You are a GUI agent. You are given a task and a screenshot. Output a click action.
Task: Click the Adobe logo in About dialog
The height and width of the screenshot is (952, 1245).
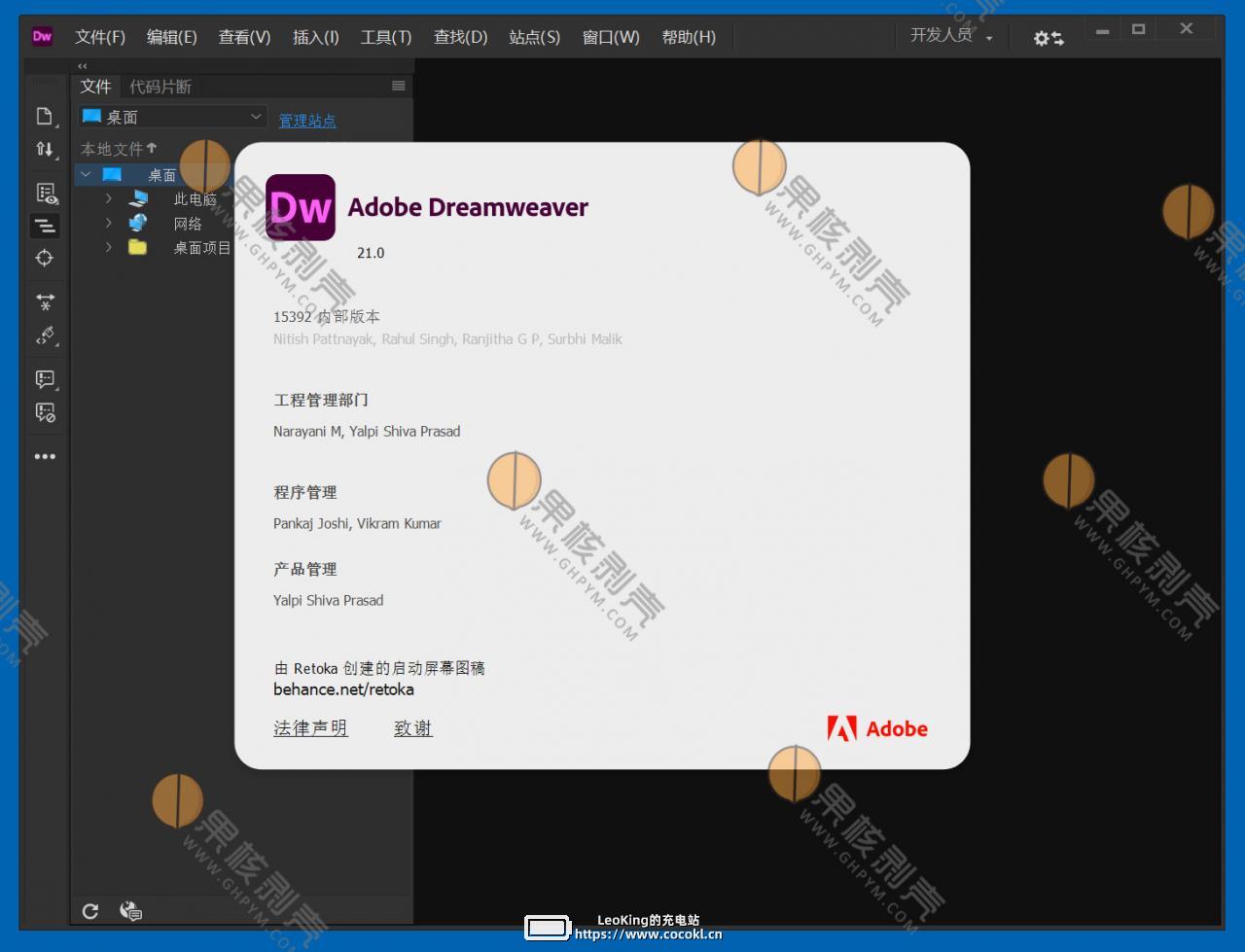(x=877, y=728)
